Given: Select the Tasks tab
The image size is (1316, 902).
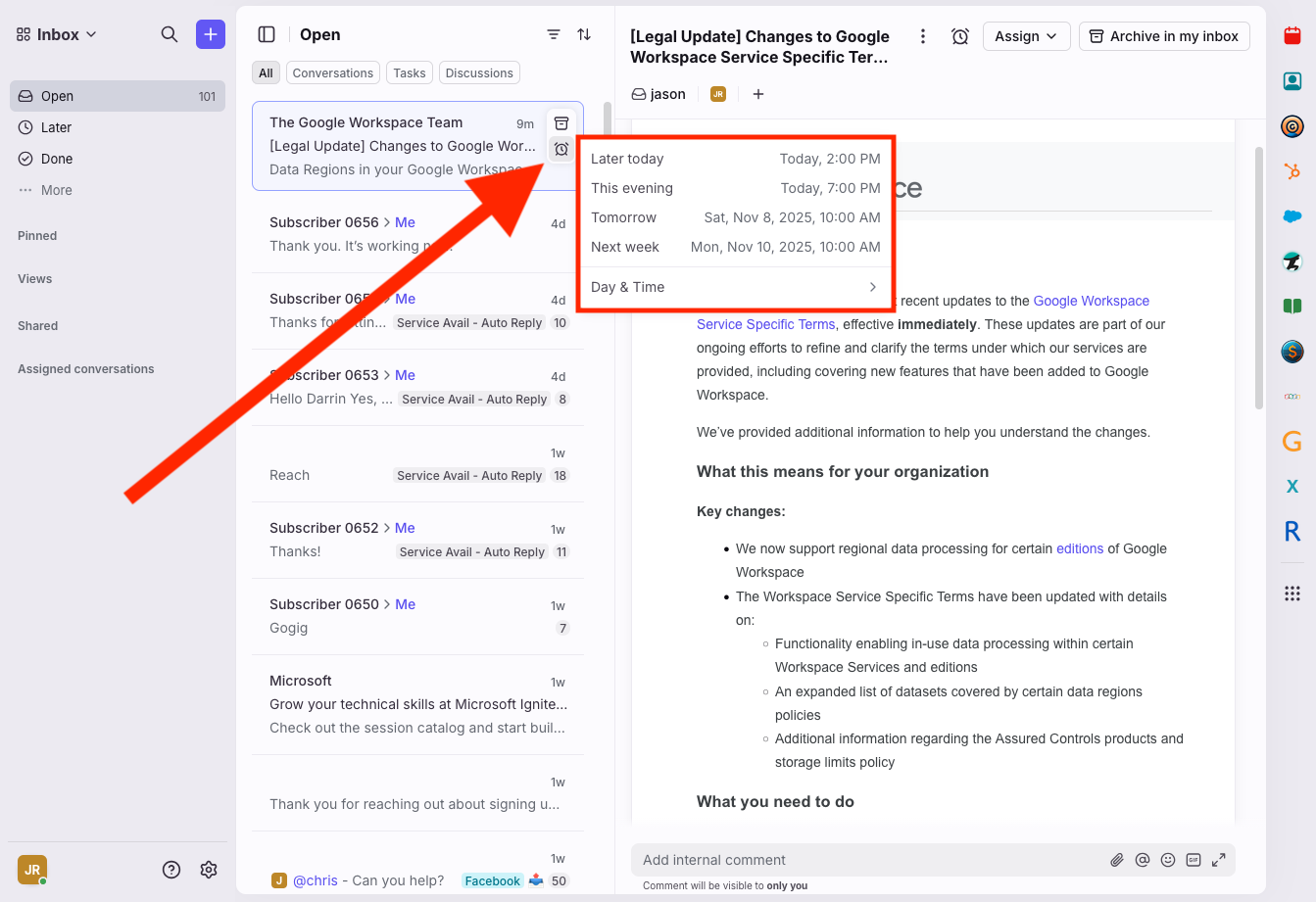Looking at the screenshot, I should click(x=410, y=73).
